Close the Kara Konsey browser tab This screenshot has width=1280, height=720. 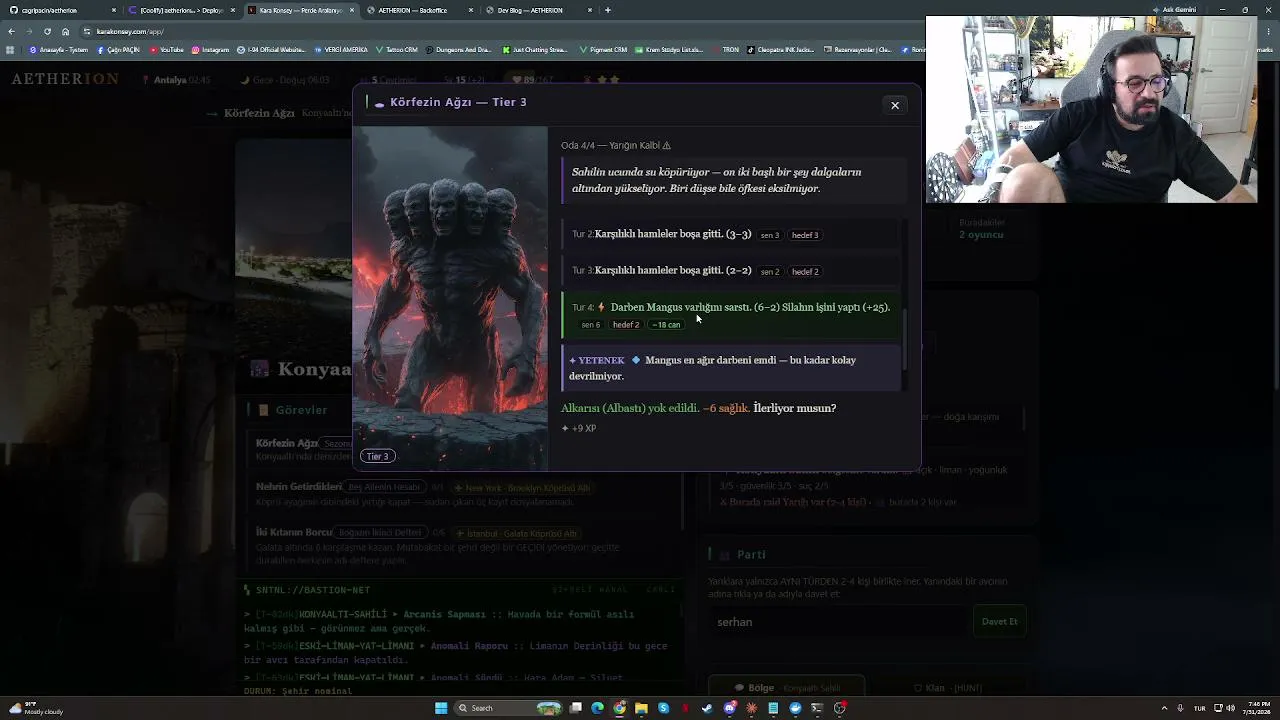click(x=352, y=10)
